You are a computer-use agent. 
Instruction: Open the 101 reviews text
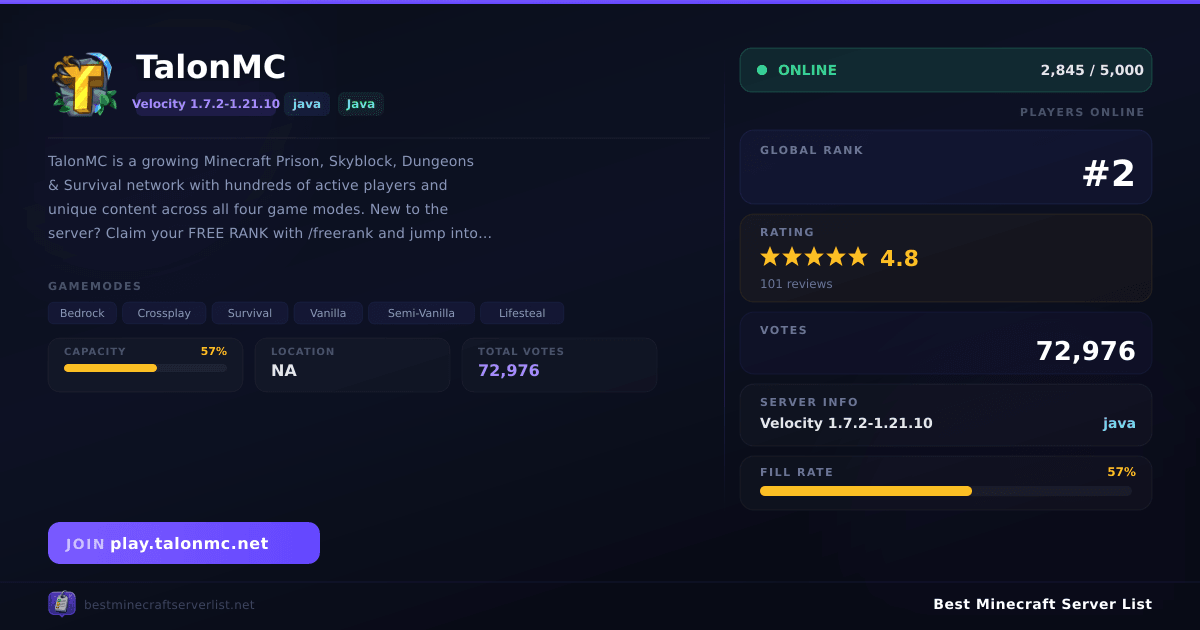pyautogui.click(x=796, y=284)
